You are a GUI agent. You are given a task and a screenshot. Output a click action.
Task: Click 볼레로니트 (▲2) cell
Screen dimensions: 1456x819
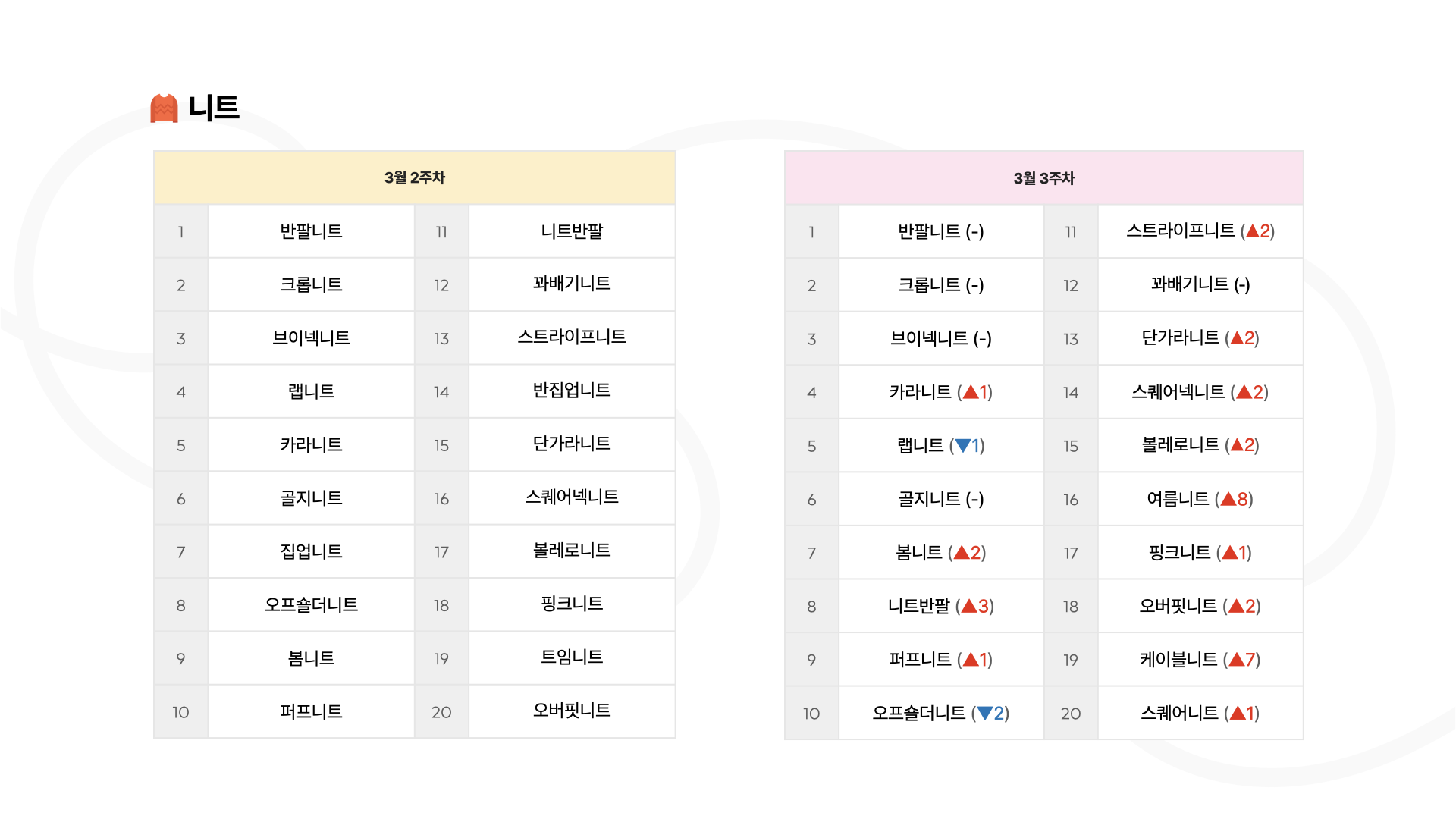(1200, 445)
